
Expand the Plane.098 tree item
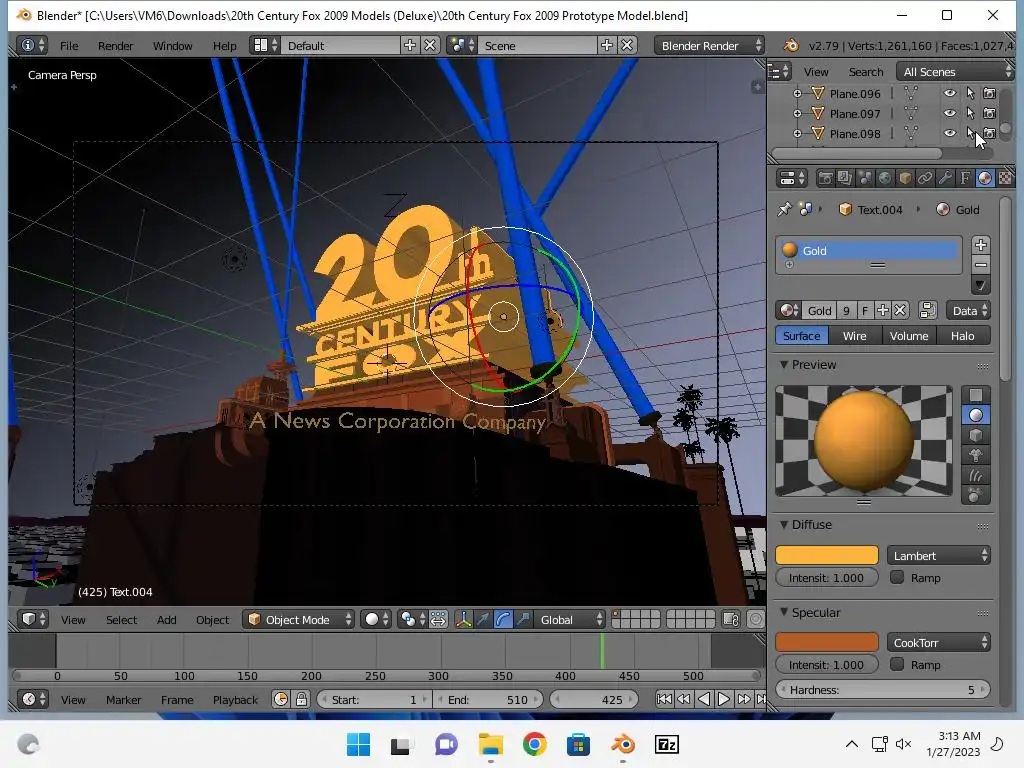click(797, 133)
